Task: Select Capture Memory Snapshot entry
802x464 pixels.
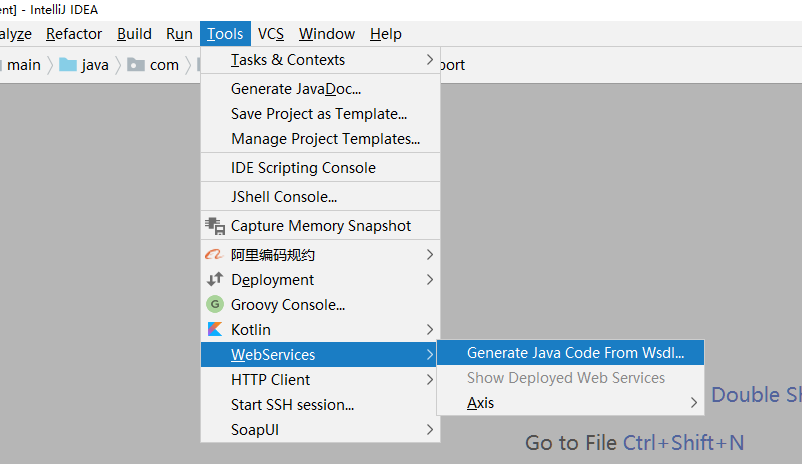Action: tap(320, 226)
